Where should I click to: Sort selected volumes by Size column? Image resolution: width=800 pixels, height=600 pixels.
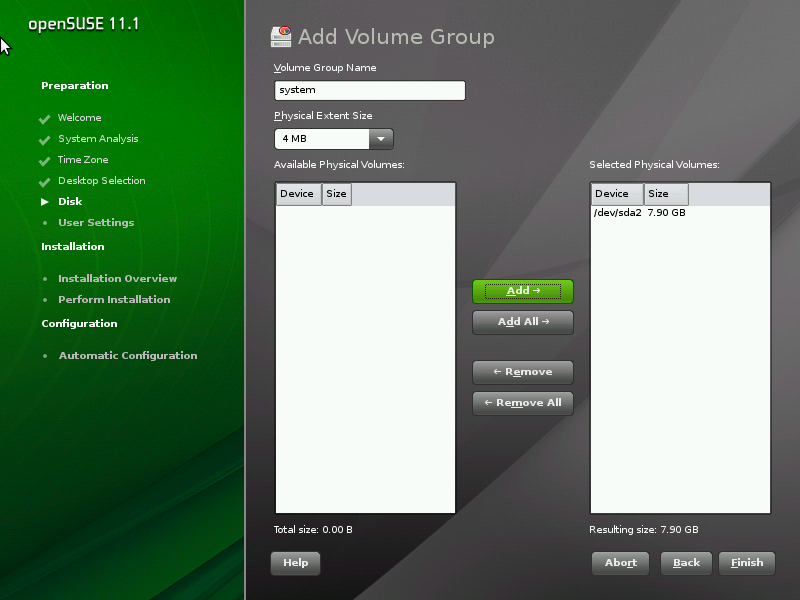(666, 194)
